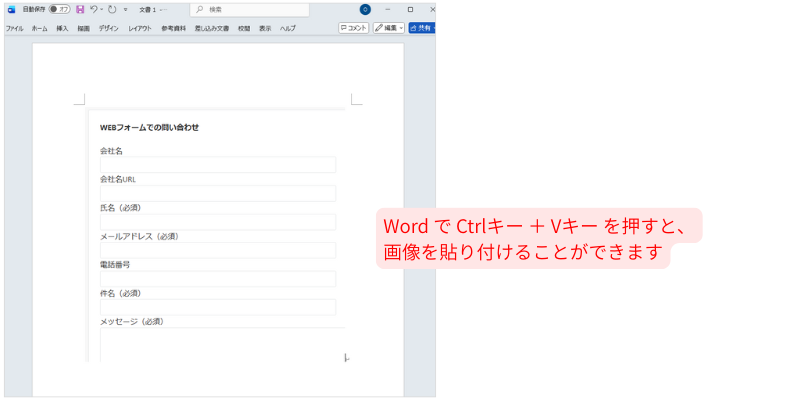Click the 電話番号 input box in pasted image
Image resolution: width=800 pixels, height=400 pixels.
(x=218, y=279)
